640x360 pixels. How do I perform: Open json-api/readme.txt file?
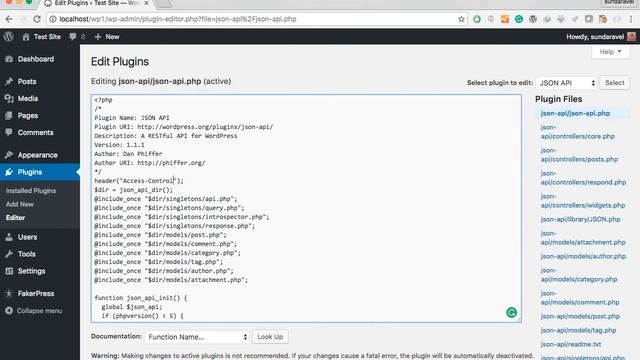coord(571,344)
